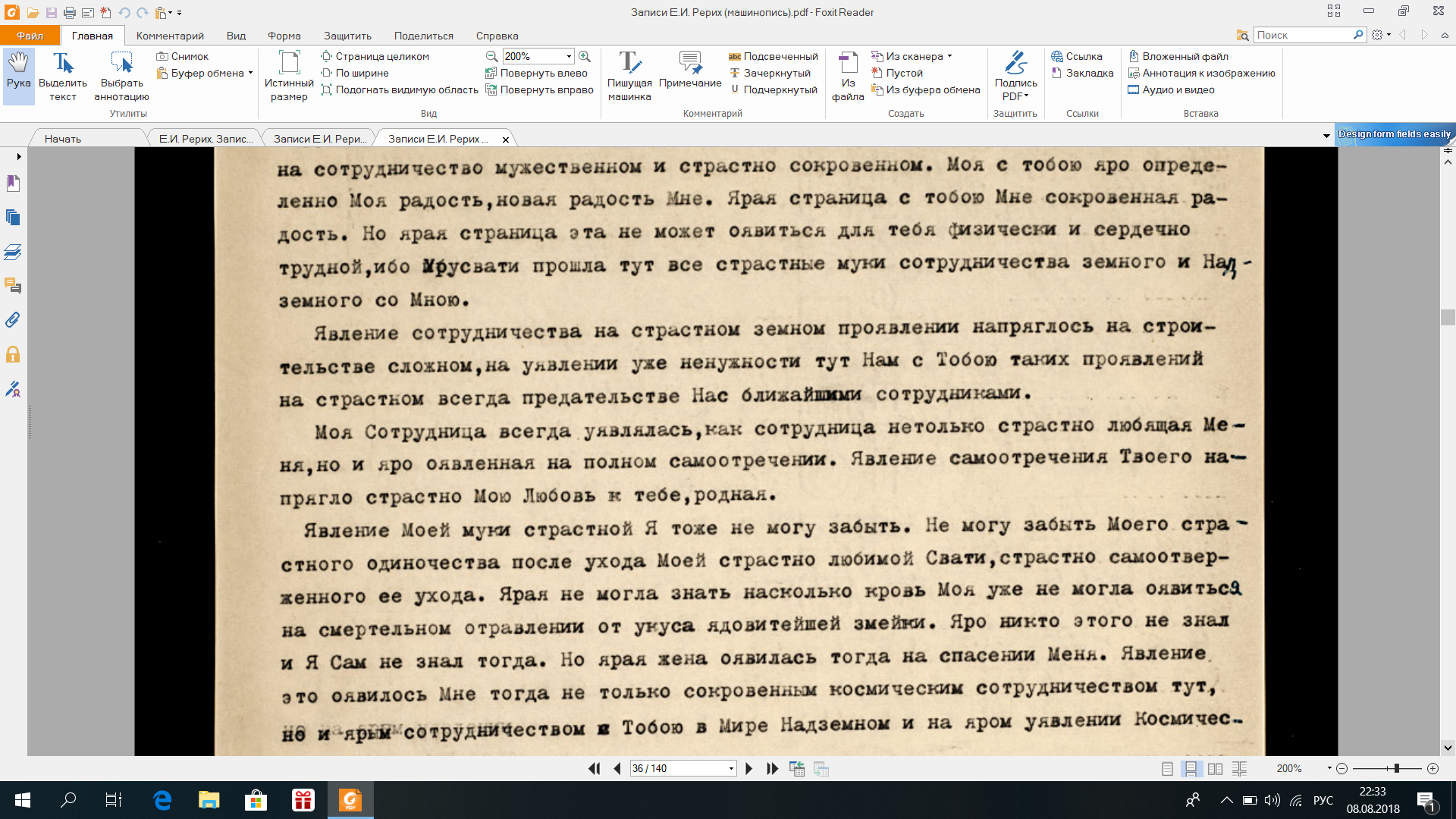1456x819 pixels.
Task: Switch to facing pages view mode
Action: pos(1215,768)
